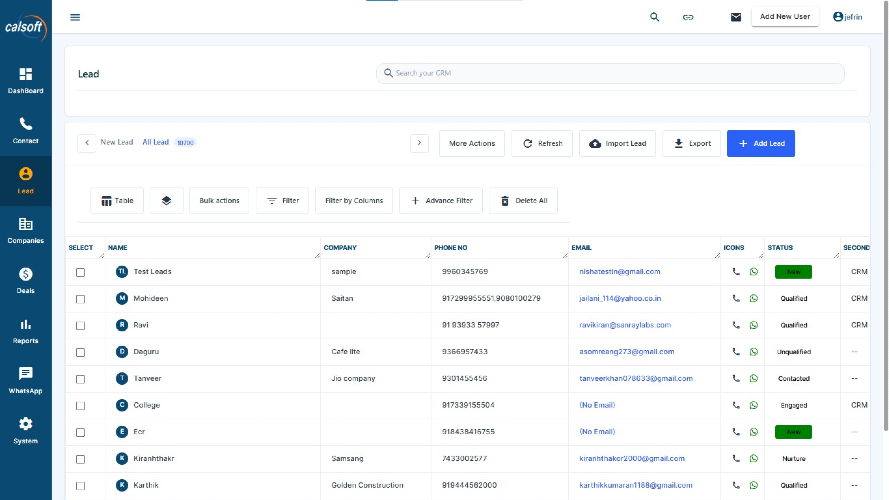The height and width of the screenshot is (500, 889).
Task: Click the link icon in header
Action: click(688, 17)
